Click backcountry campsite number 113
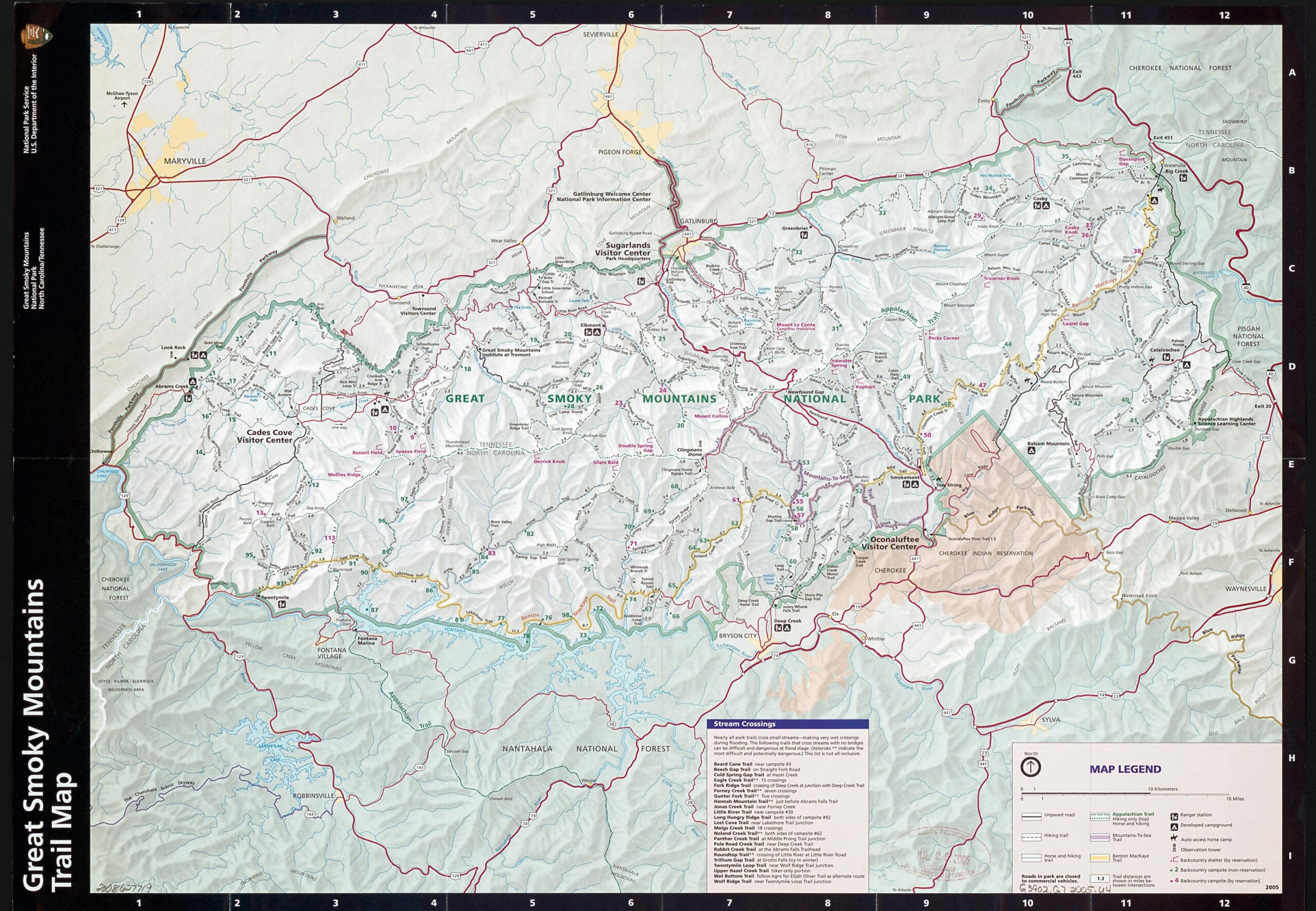The height and width of the screenshot is (911, 1316). tap(330, 537)
